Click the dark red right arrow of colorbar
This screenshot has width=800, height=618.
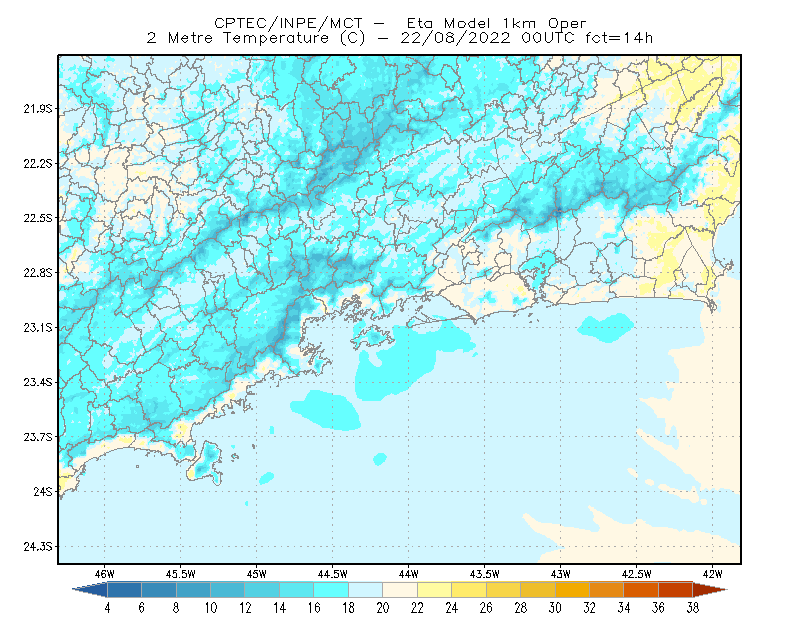710,590
